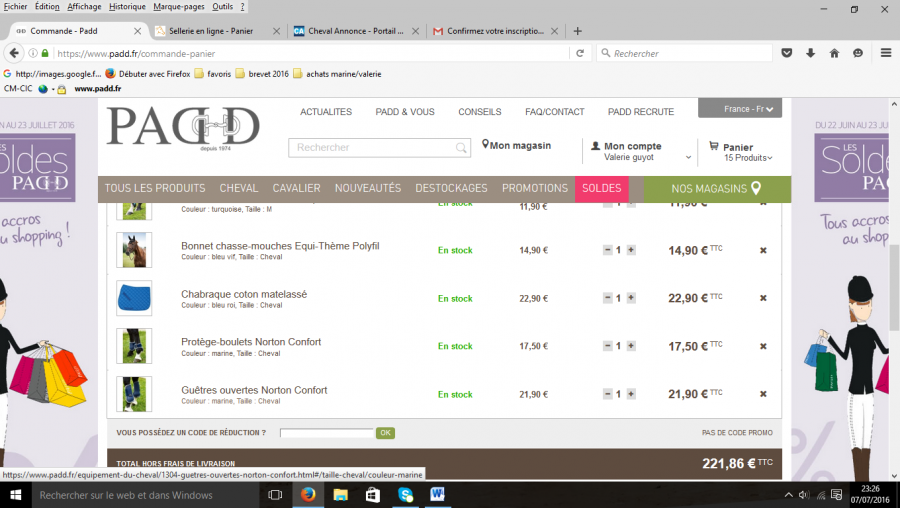900x508 pixels.
Task: Switch to the Cheval Annonce tab
Action: coord(356,31)
